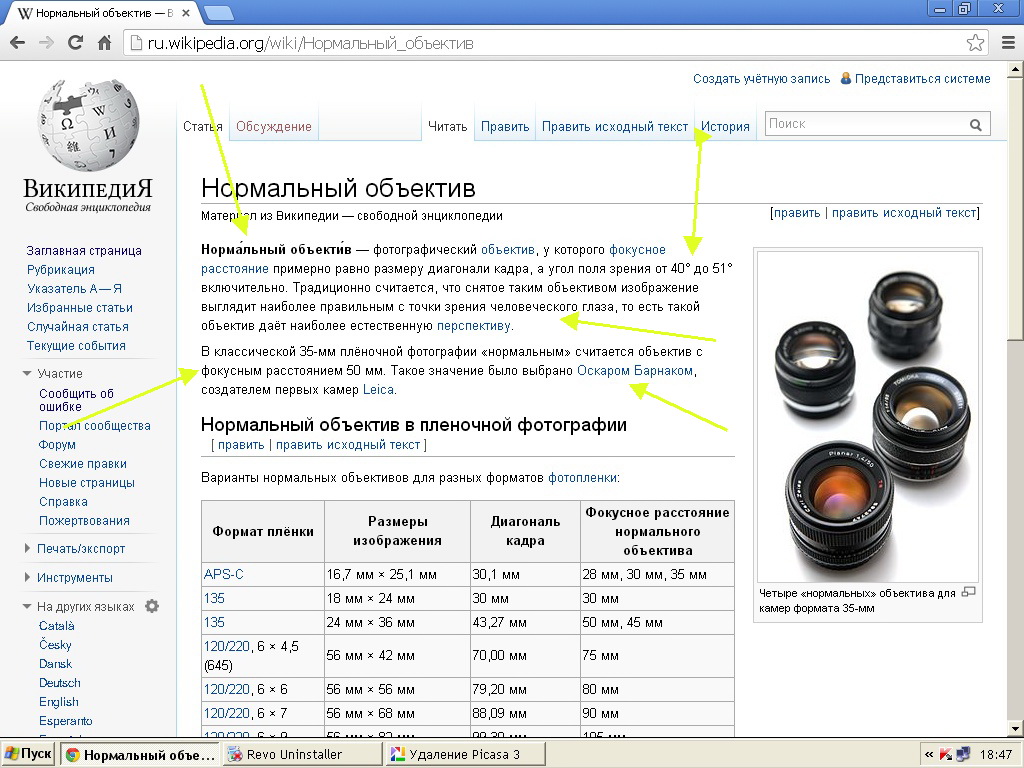Click the address bar URL
Screen dimensions: 1024x768
pos(310,44)
